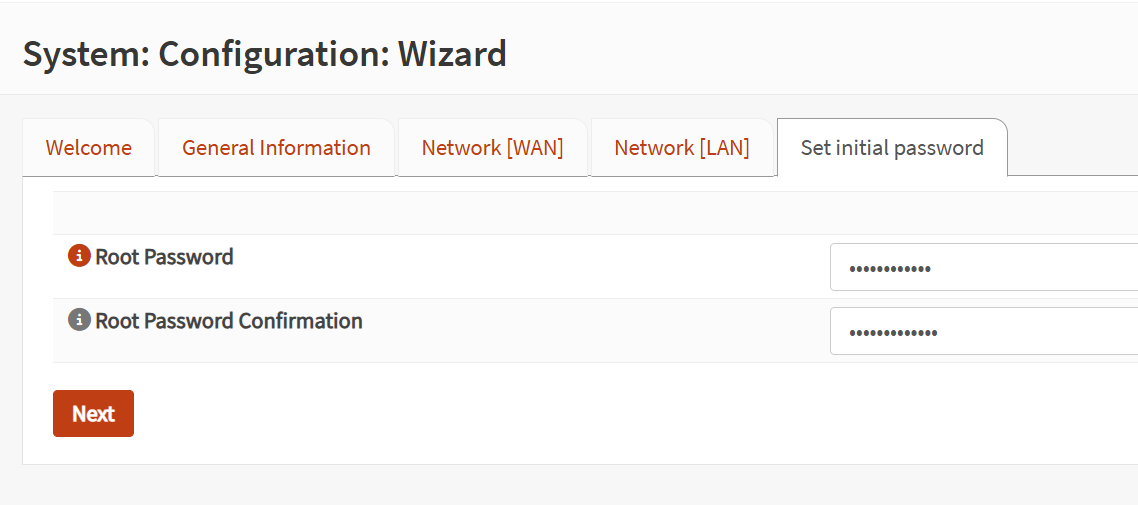1138x505 pixels.
Task: Go to the Network [WAN] tab
Action: (x=492, y=148)
